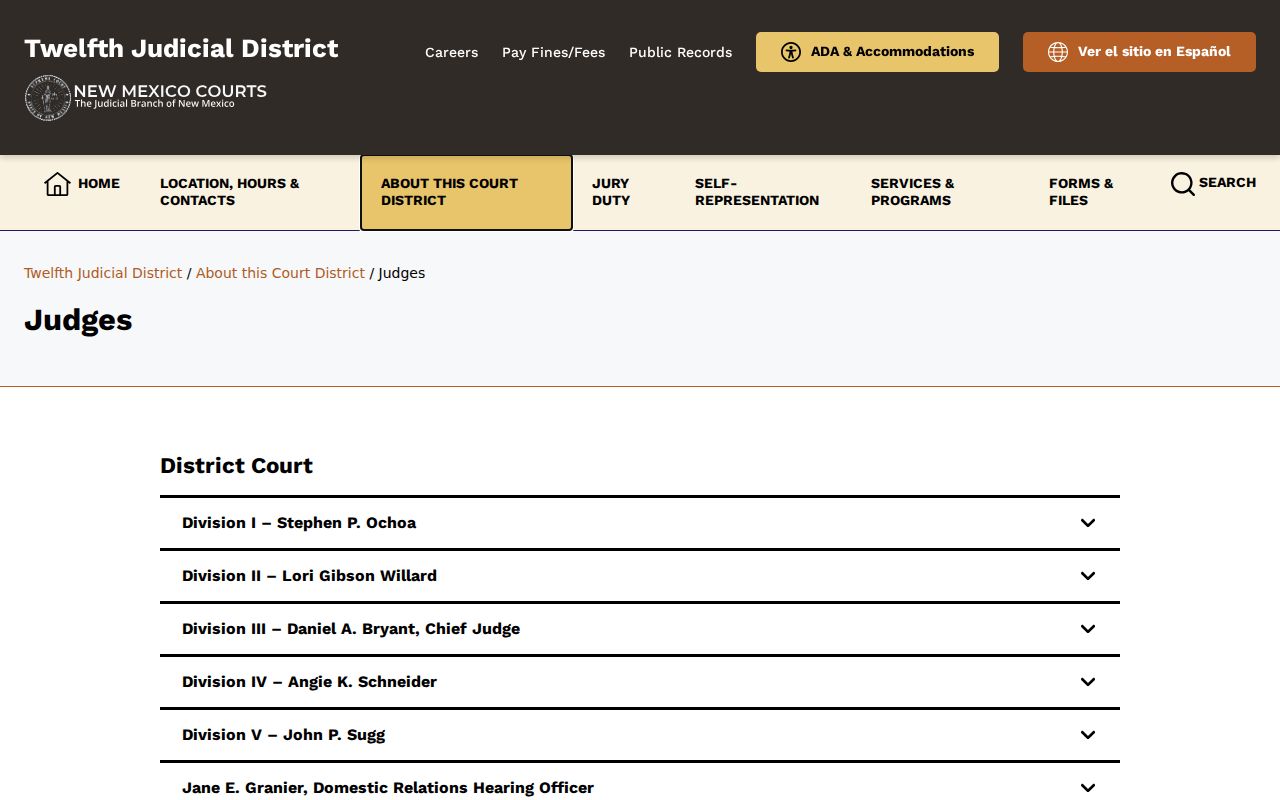The height and width of the screenshot is (800, 1280).
Task: Expand Division I – Stephen P. Ochoa chevron
Action: tap(1088, 523)
